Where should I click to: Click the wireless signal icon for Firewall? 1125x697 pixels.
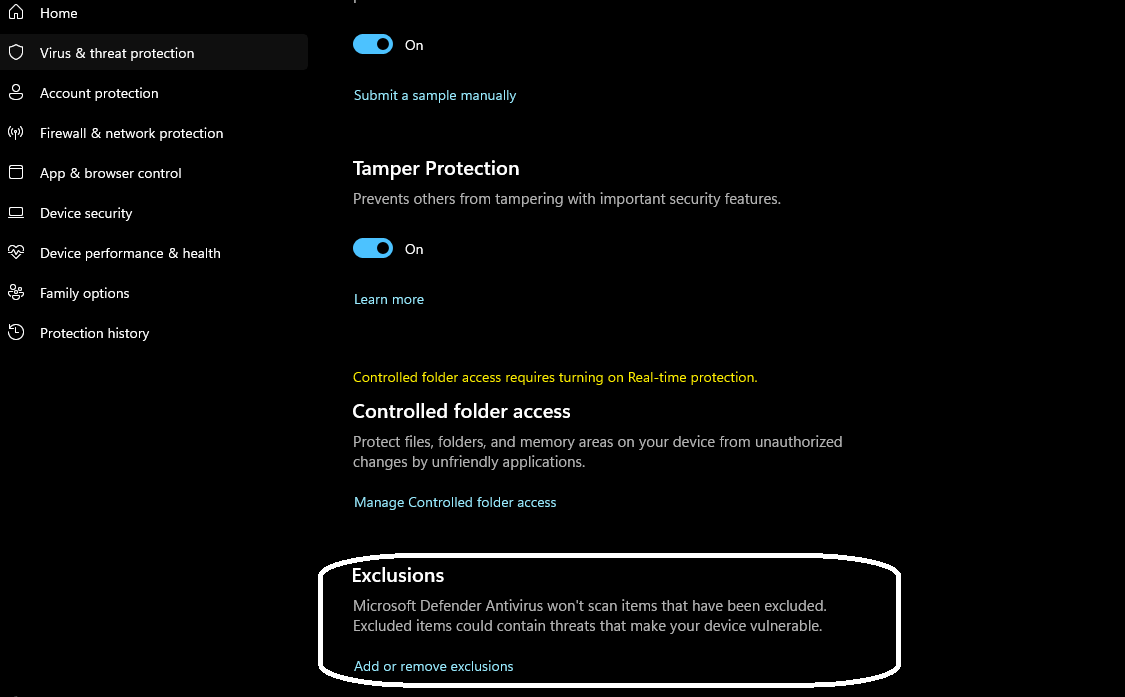(16, 133)
